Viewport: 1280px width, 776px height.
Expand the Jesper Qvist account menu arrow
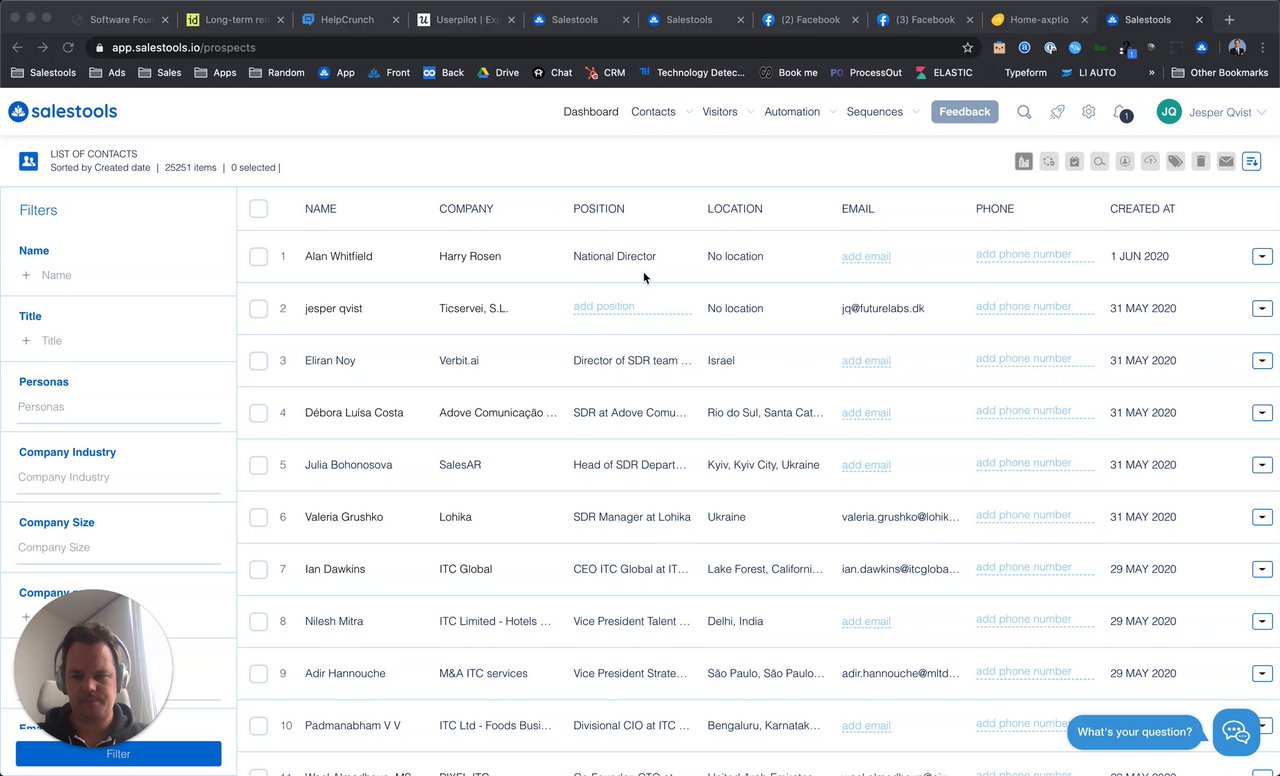1261,112
